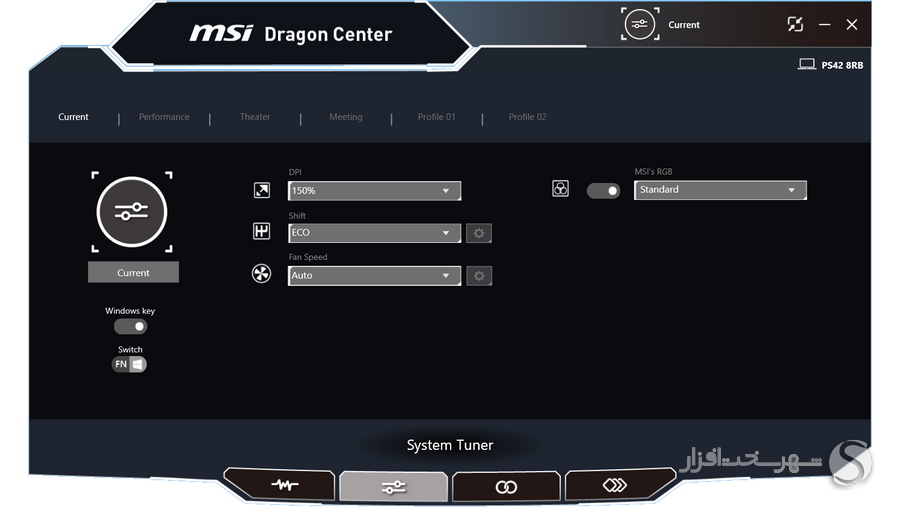The height and width of the screenshot is (510, 900).
Task: Switch to the Theater profile tab
Action: [255, 116]
